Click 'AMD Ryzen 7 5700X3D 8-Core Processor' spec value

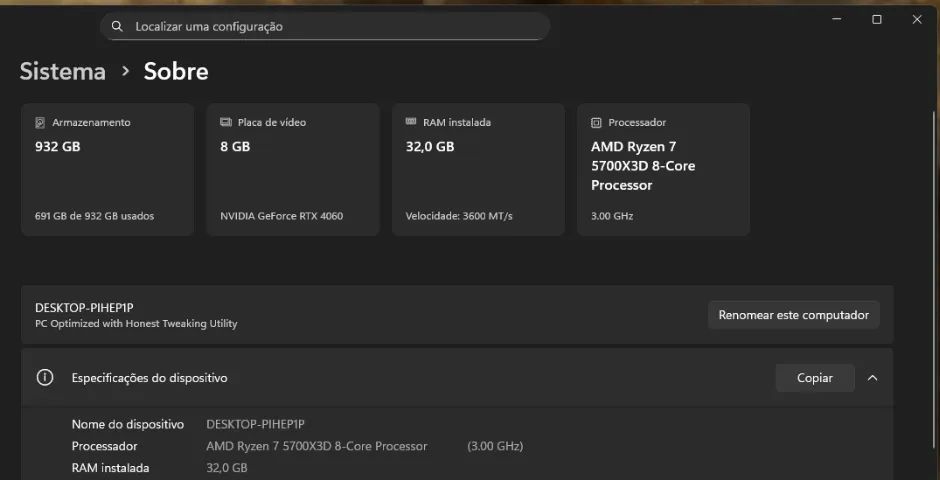(317, 446)
